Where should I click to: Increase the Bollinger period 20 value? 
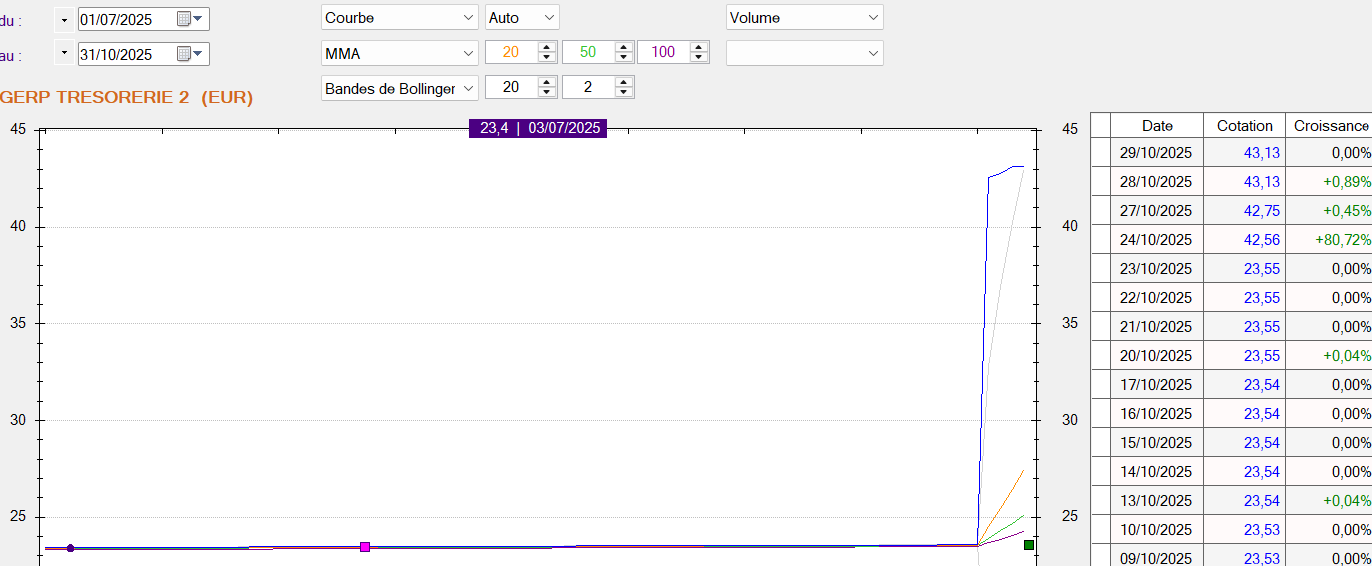[546, 82]
